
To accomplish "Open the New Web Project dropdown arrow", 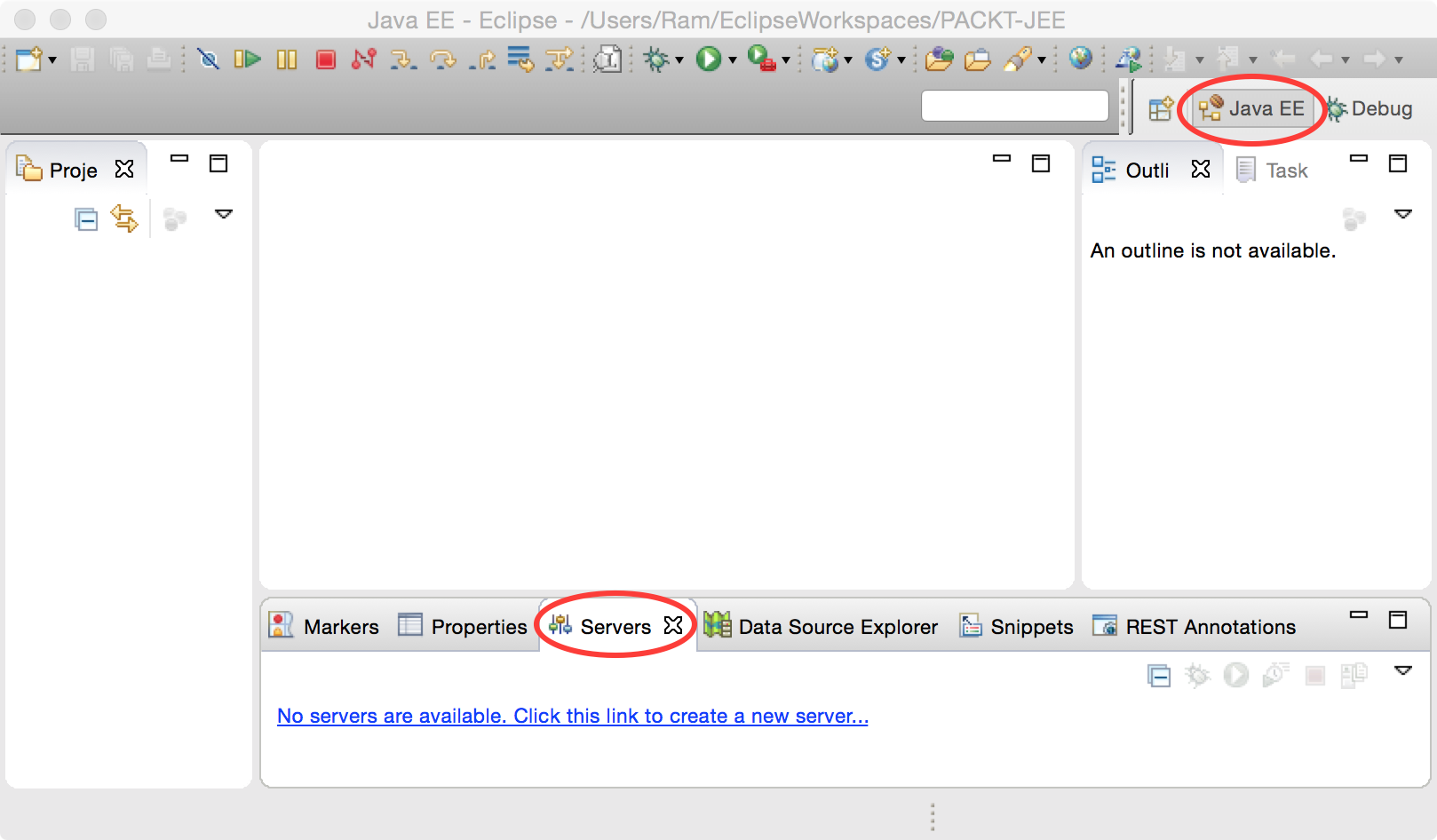I will pos(848,60).
